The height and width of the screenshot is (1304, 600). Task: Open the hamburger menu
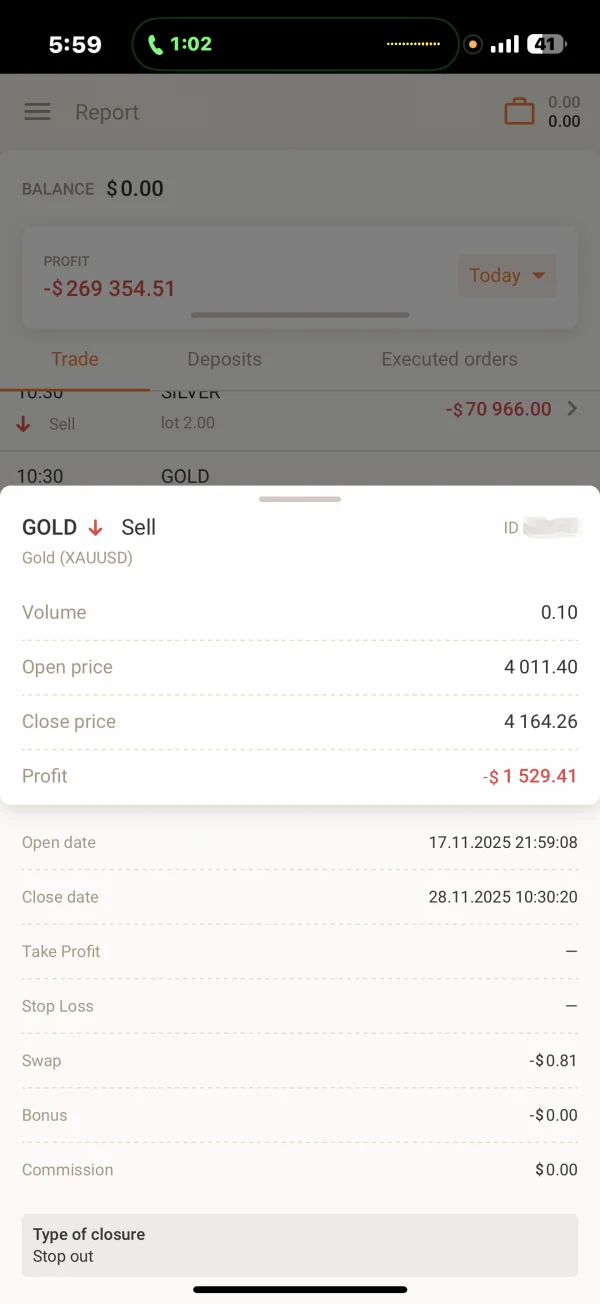[37, 112]
